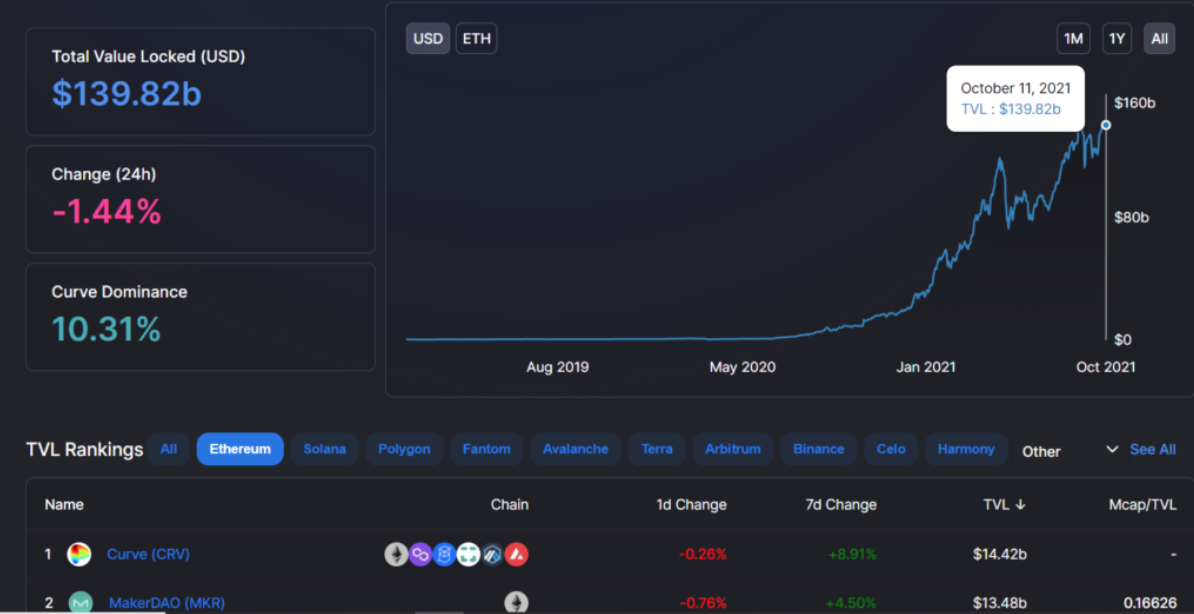Click the TVL $139.82b chart tooltip

(1015, 98)
